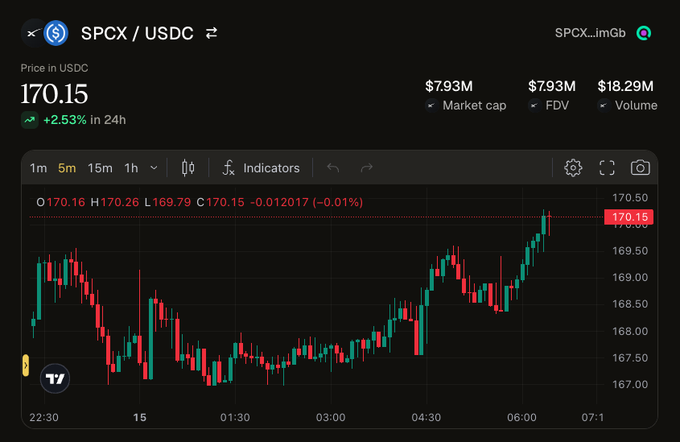Click the green avatar icon beside SPCX...imGb
This screenshot has height=442, width=680.
[644, 33]
